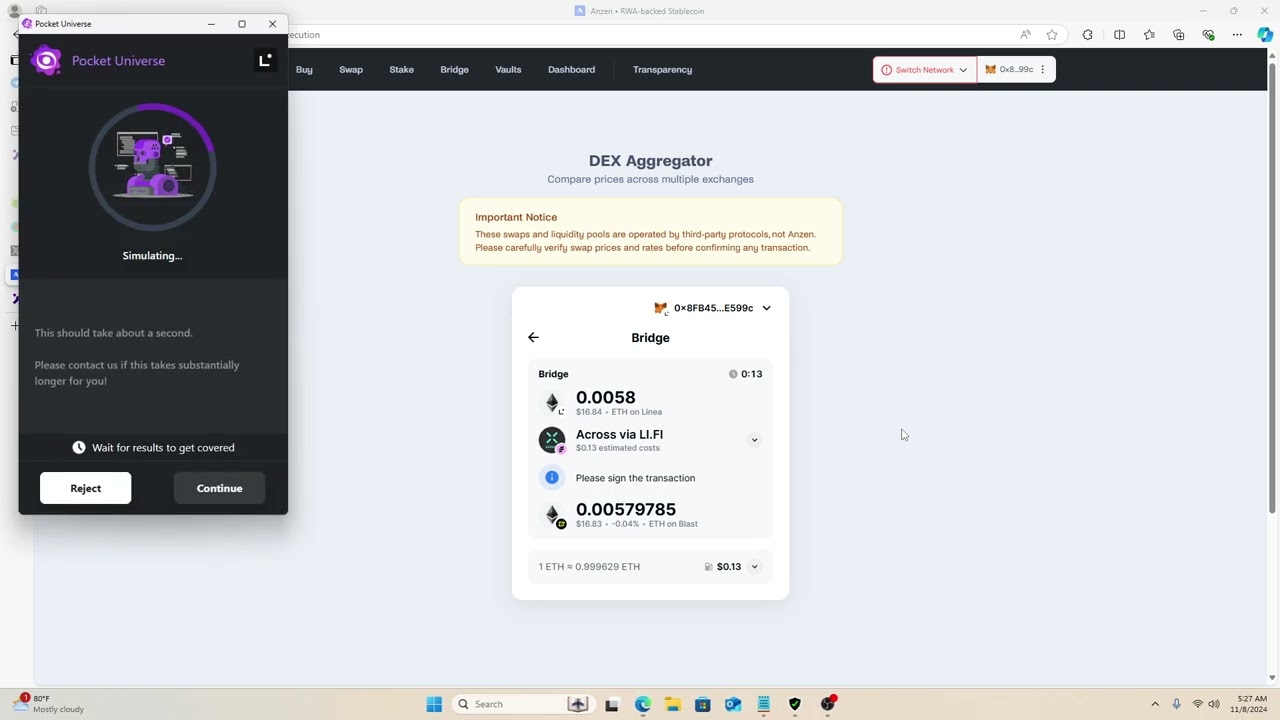The width and height of the screenshot is (1280, 720).
Task: Click the Pocket Universe logo icon
Action: tap(46, 61)
